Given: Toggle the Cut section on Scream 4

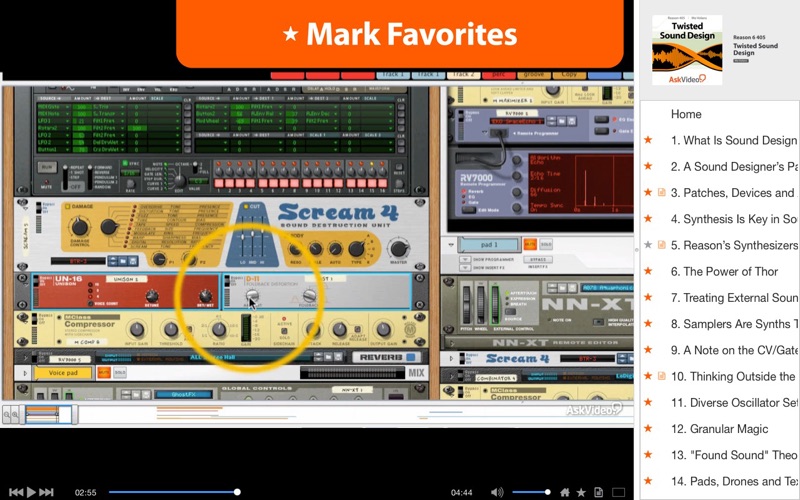Looking at the screenshot, I should [245, 207].
